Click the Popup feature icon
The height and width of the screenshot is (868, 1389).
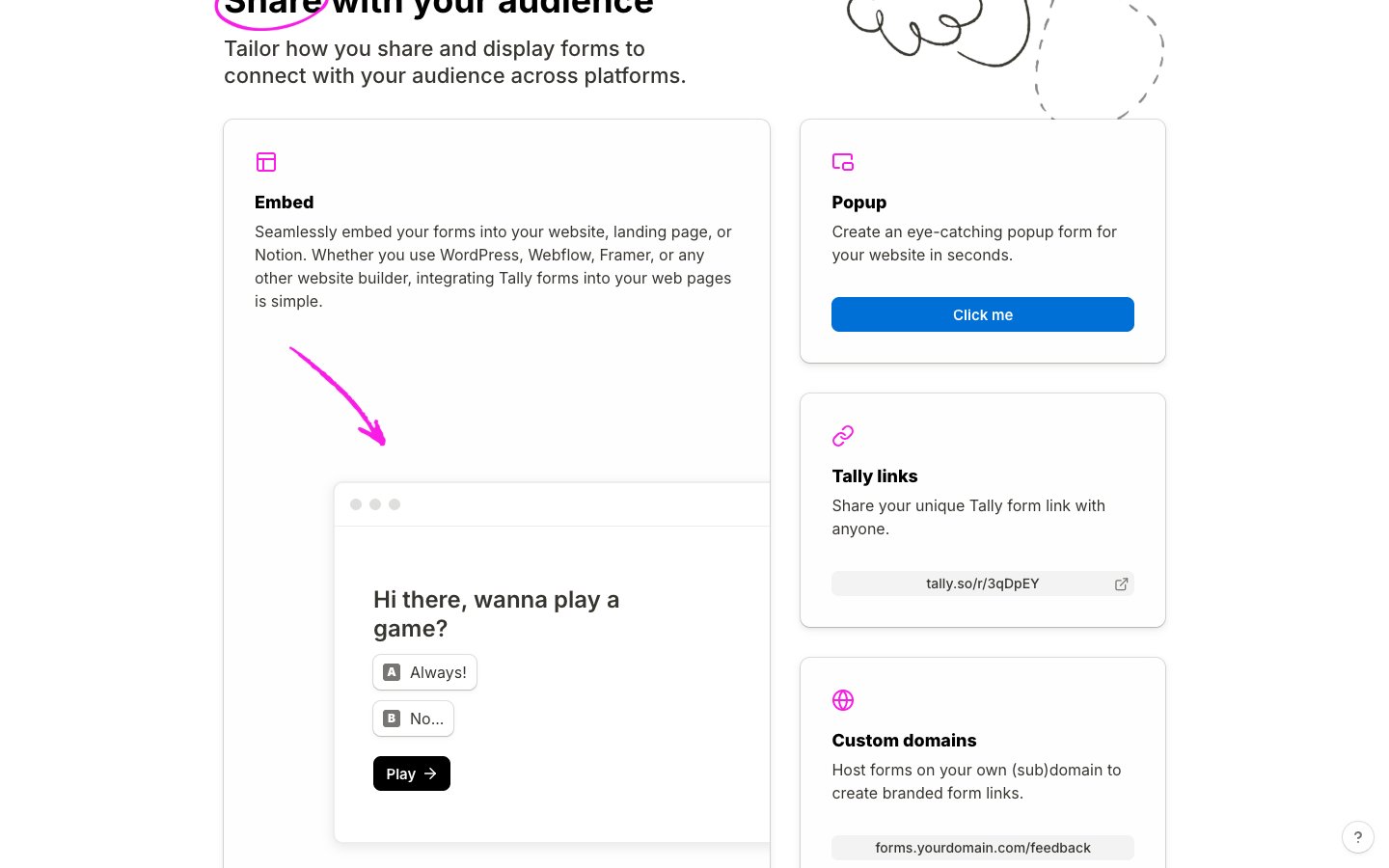tap(843, 162)
